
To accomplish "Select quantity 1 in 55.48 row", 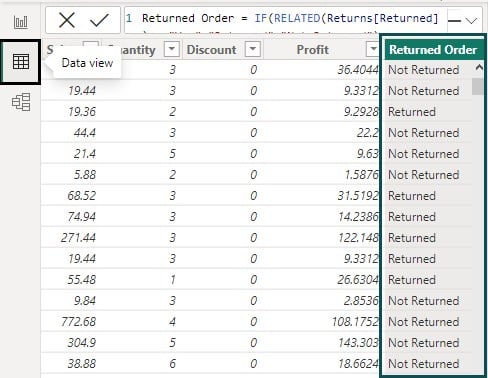I will click(x=172, y=280).
